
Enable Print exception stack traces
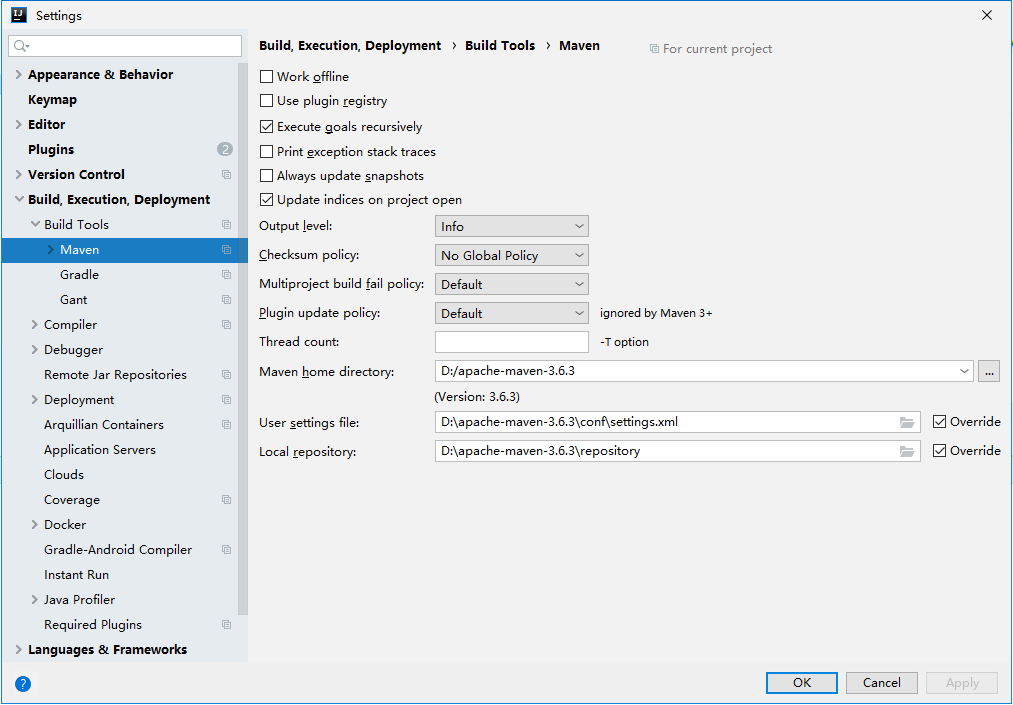tap(266, 152)
